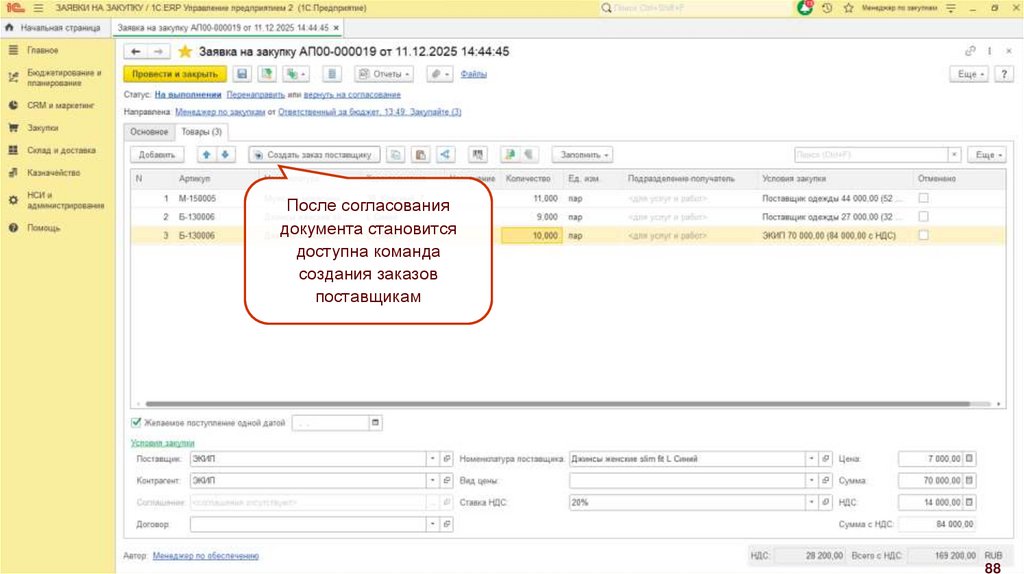The width and height of the screenshot is (1024, 574).
Task: Move the selected row down with the arrow icon
Action: click(x=225, y=155)
